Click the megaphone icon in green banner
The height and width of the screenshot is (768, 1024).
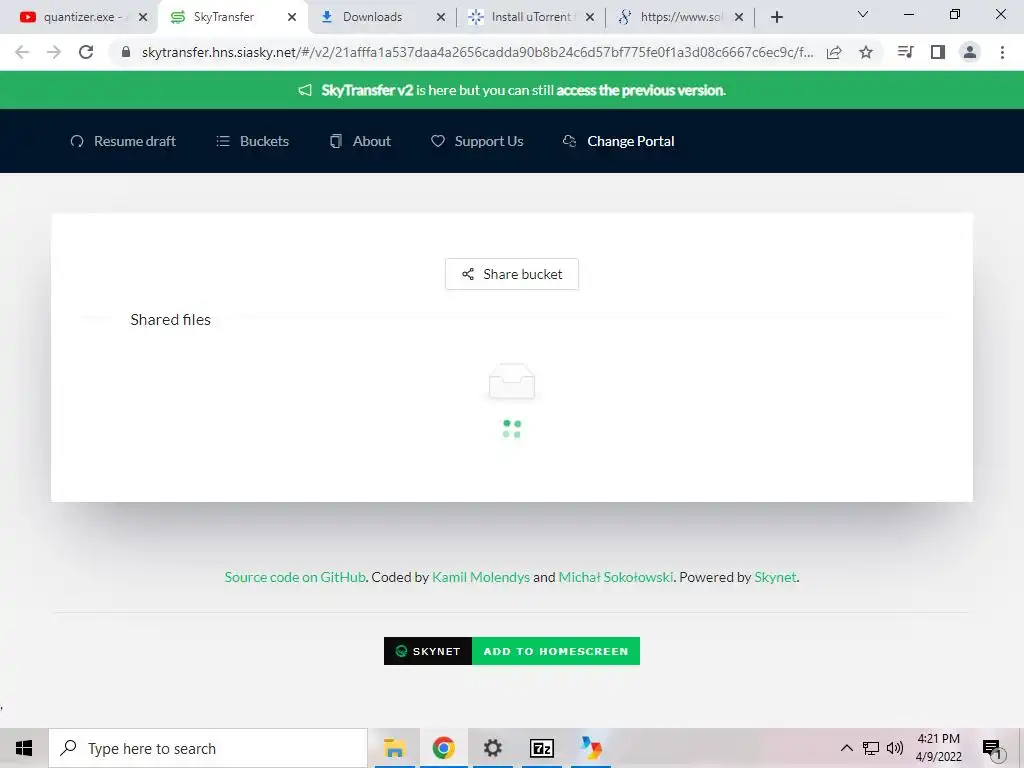pos(305,90)
